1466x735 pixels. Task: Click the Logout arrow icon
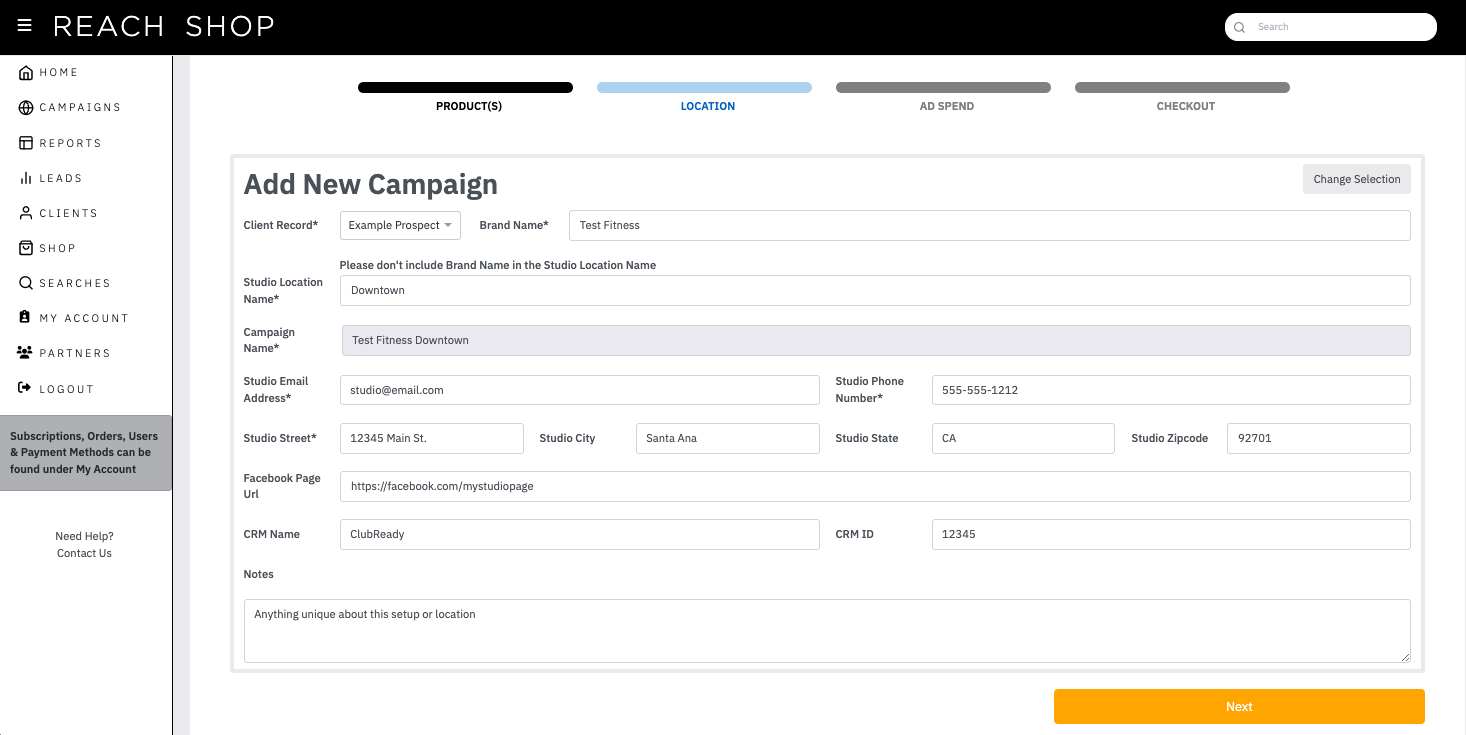[x=26, y=389]
